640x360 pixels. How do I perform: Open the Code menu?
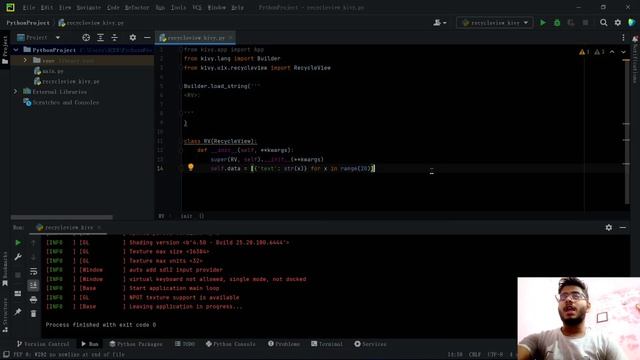point(113,7)
